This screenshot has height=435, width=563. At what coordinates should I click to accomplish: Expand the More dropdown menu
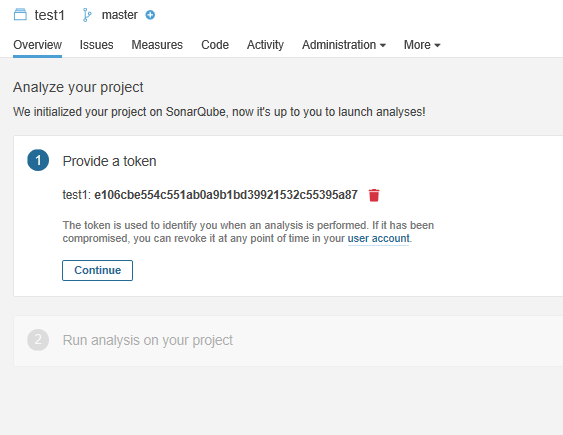(422, 45)
